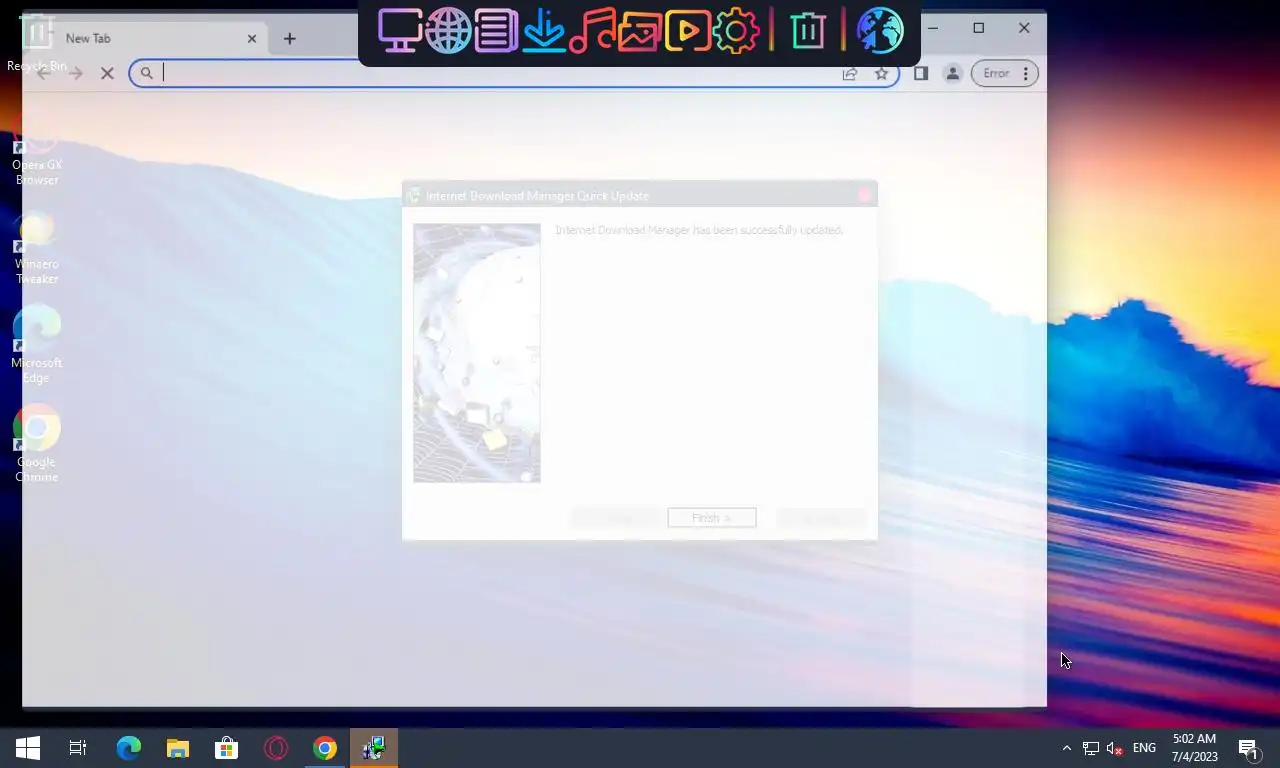Close the New Tab tab

coord(251,38)
